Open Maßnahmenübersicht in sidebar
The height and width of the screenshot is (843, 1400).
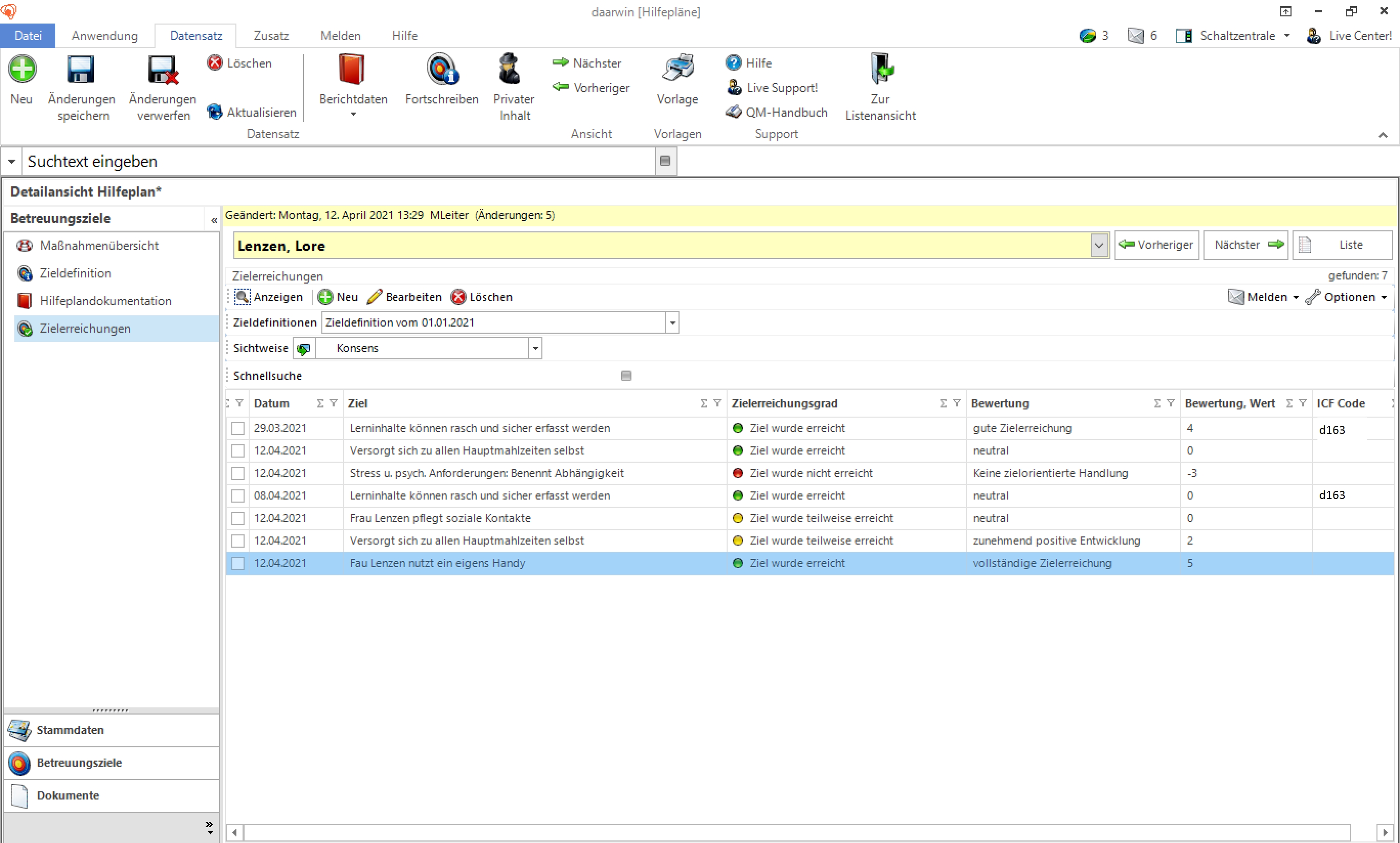(99, 245)
